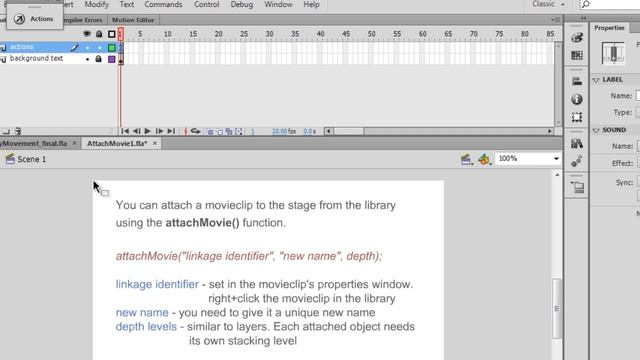
Task: Open the Motion Presets panel icon
Action: pos(577,162)
